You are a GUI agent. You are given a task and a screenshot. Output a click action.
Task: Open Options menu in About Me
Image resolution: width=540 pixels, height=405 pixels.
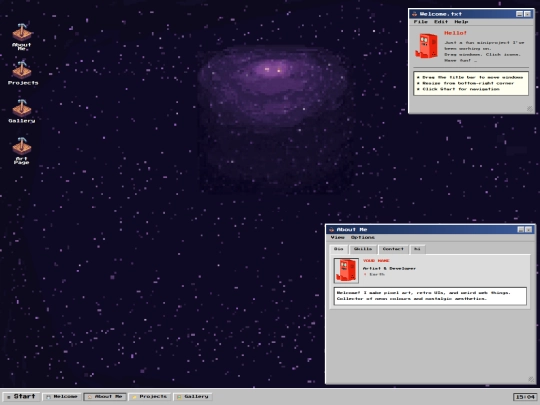363,237
